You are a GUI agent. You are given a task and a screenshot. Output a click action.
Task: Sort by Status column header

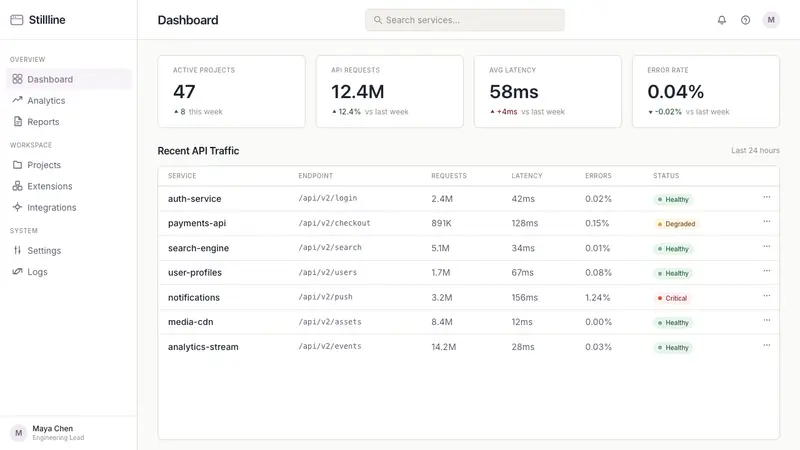(x=666, y=176)
